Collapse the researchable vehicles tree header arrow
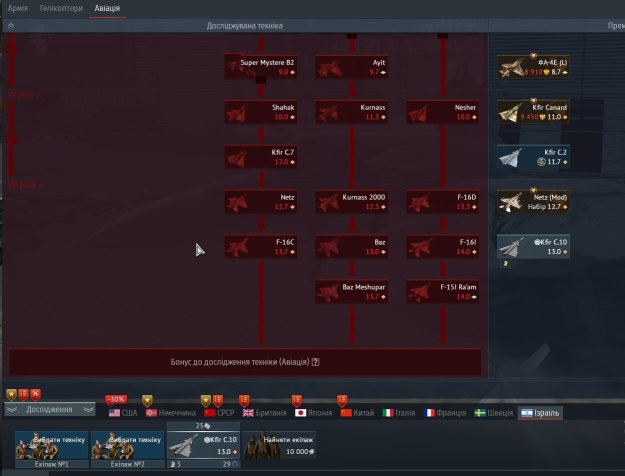The width and height of the screenshot is (625, 476). click(11, 26)
